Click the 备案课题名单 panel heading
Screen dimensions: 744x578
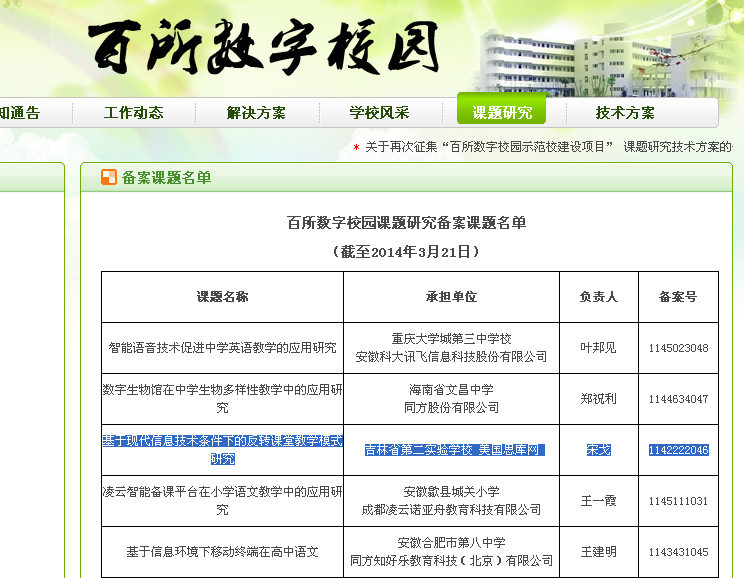pos(166,178)
